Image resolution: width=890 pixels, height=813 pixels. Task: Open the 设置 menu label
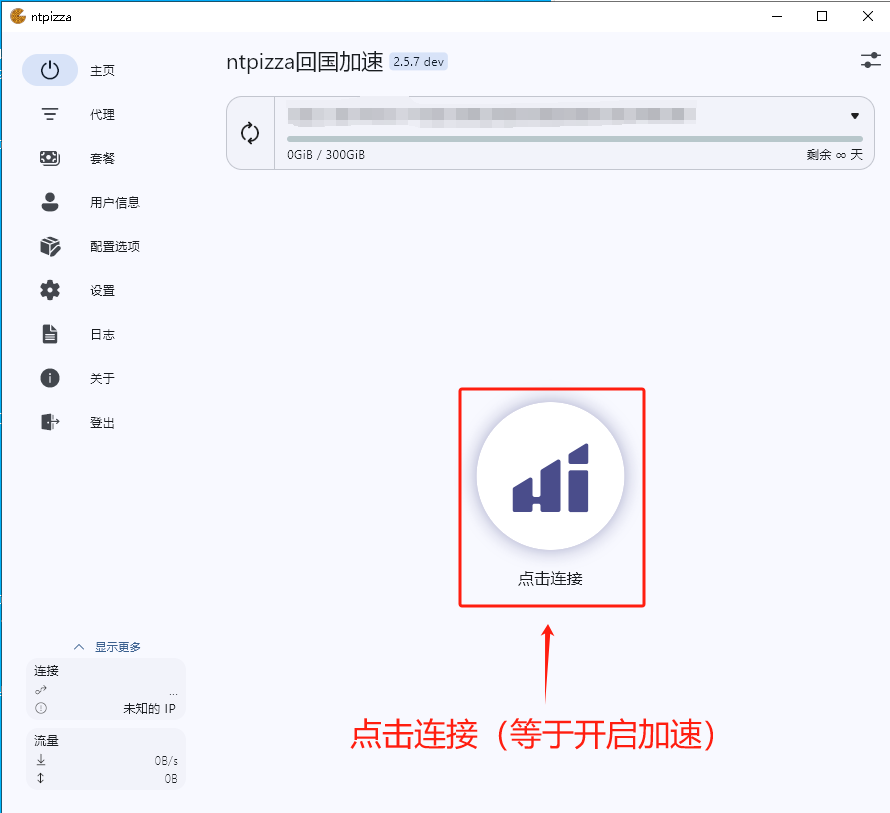click(x=102, y=290)
